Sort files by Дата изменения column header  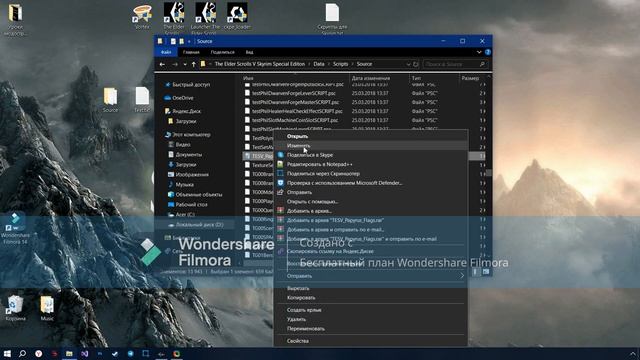click(371, 78)
